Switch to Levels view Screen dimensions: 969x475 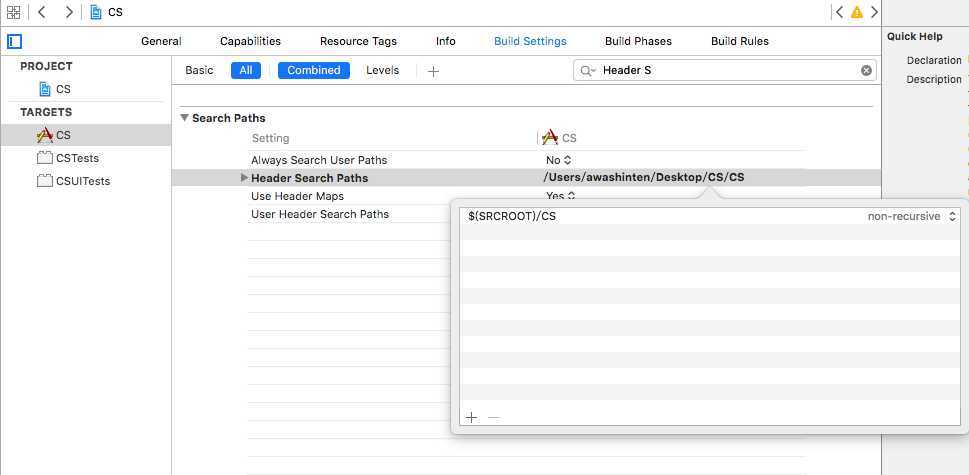[383, 70]
